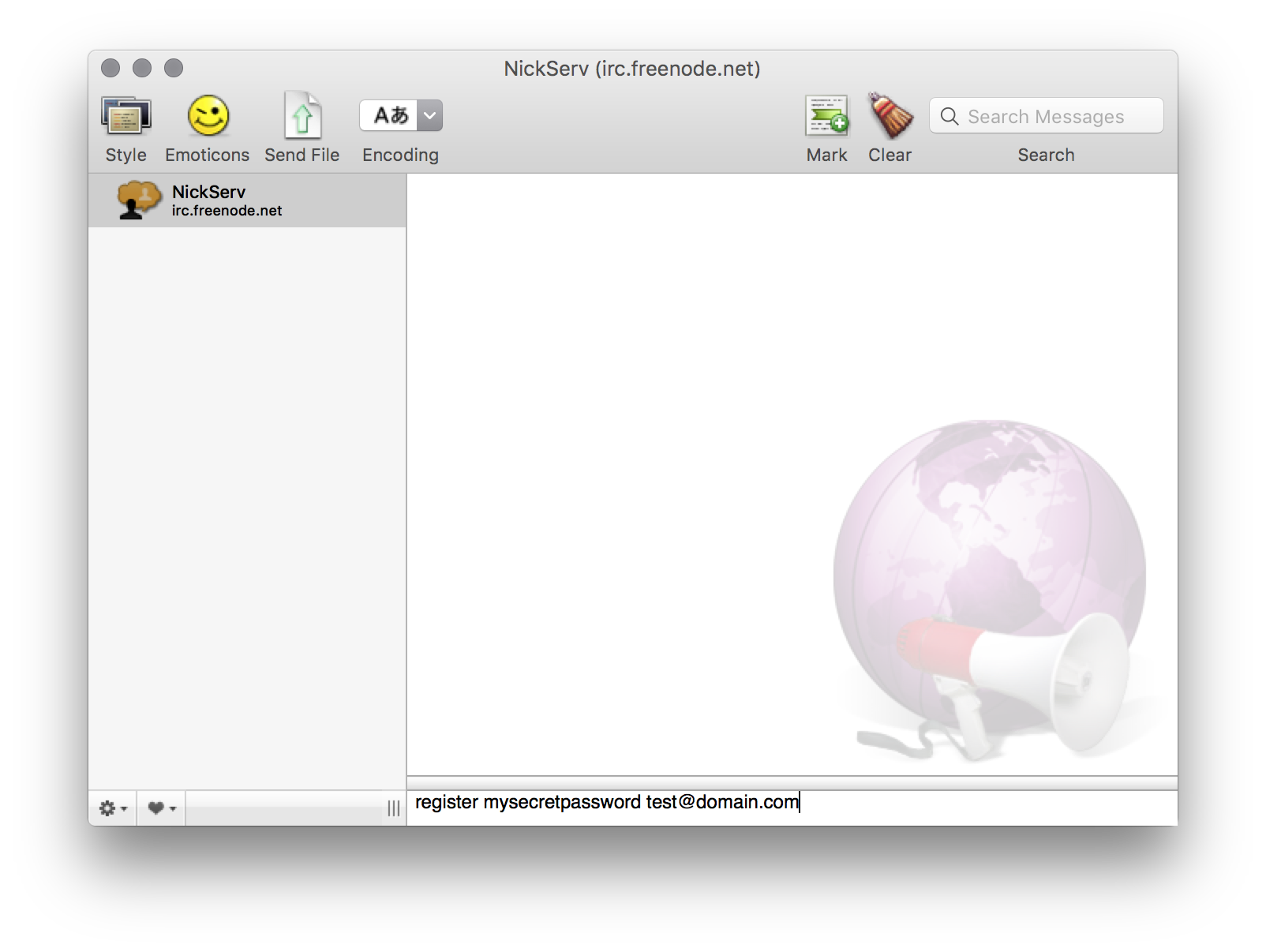Click the Send File icon

(x=302, y=118)
